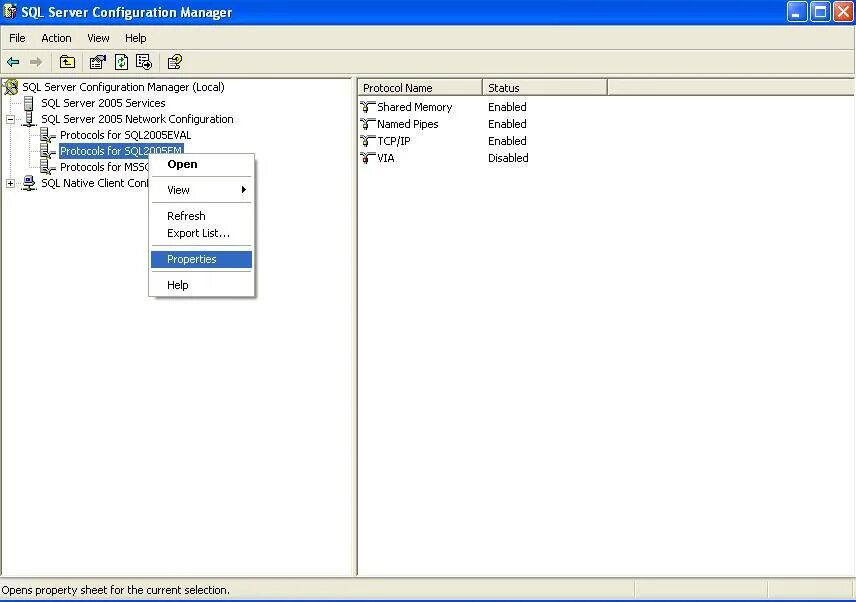Screen dimensions: 856x602
Task: Choose Open from the context menu
Action: [x=201, y=164]
